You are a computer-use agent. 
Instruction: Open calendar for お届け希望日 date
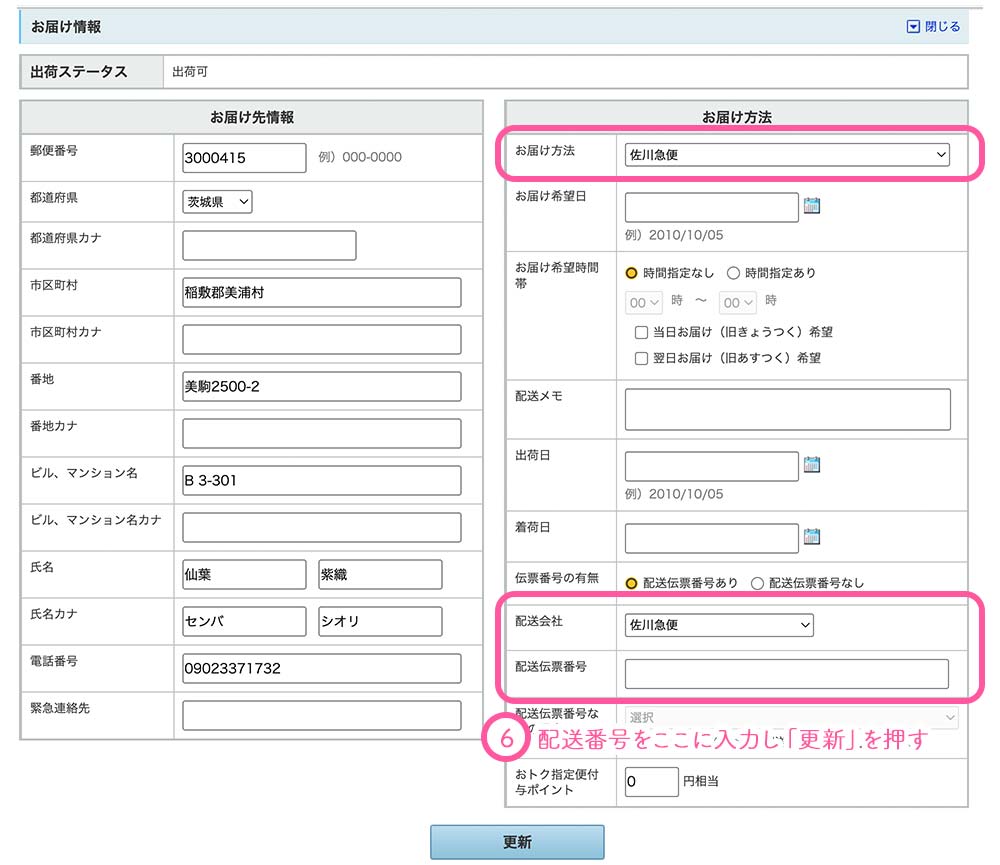(812, 206)
